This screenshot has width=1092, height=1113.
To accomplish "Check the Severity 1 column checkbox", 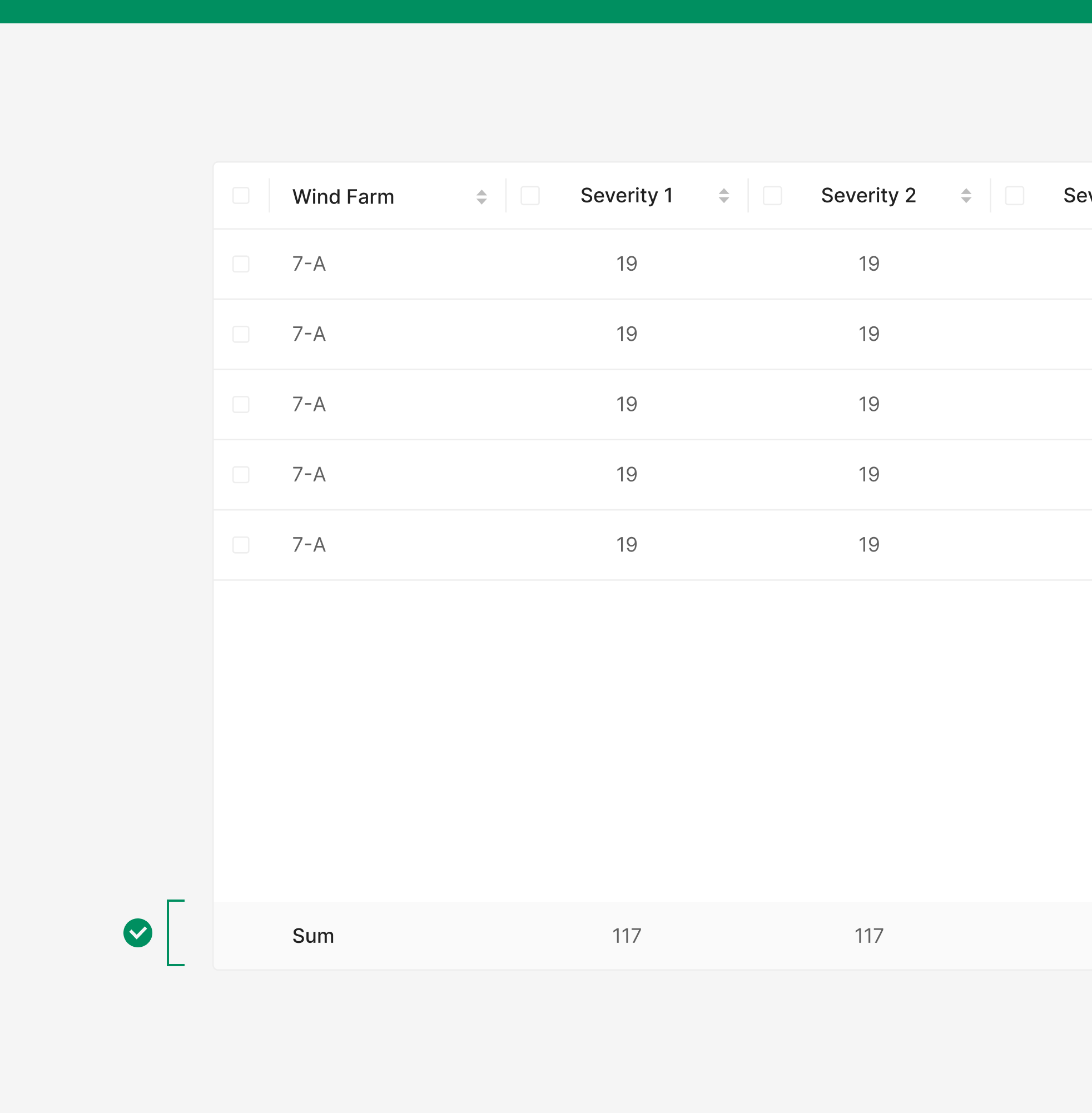I will tap(530, 196).
